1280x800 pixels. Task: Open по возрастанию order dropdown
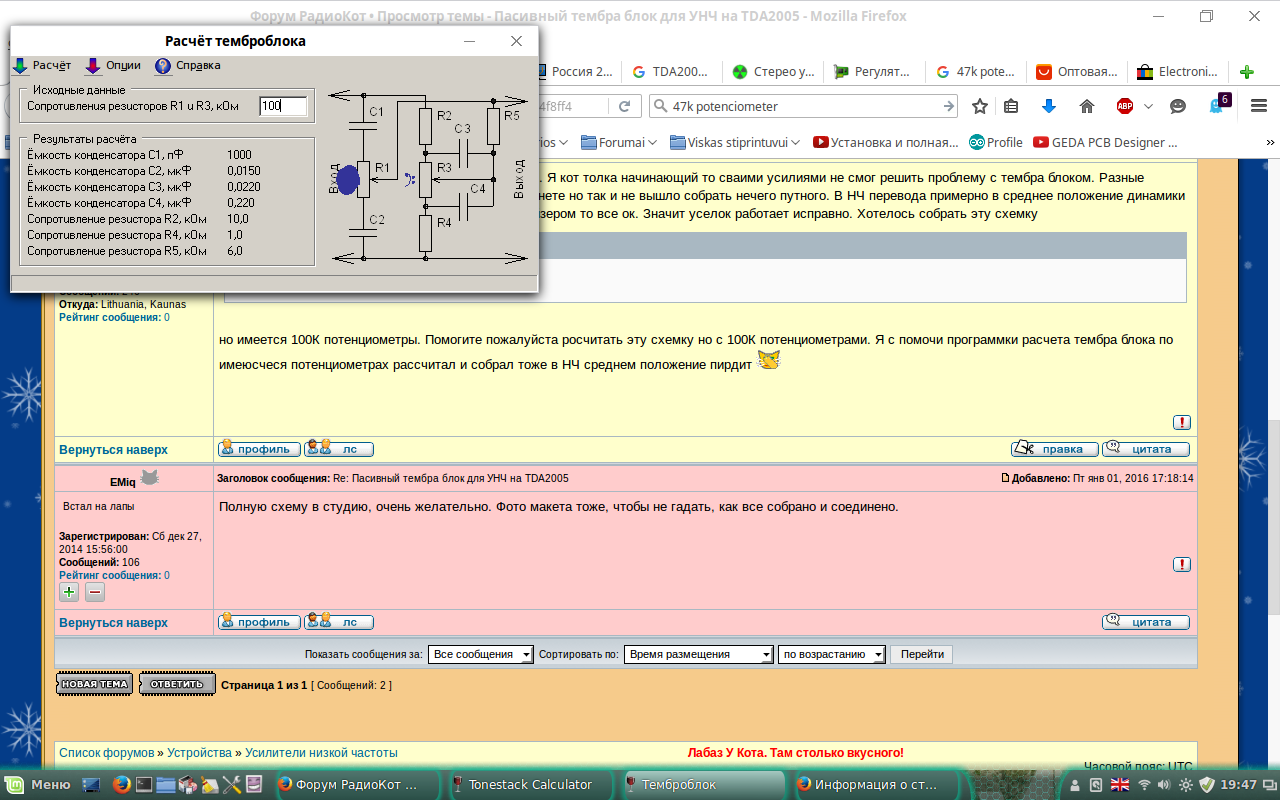[x=832, y=654]
